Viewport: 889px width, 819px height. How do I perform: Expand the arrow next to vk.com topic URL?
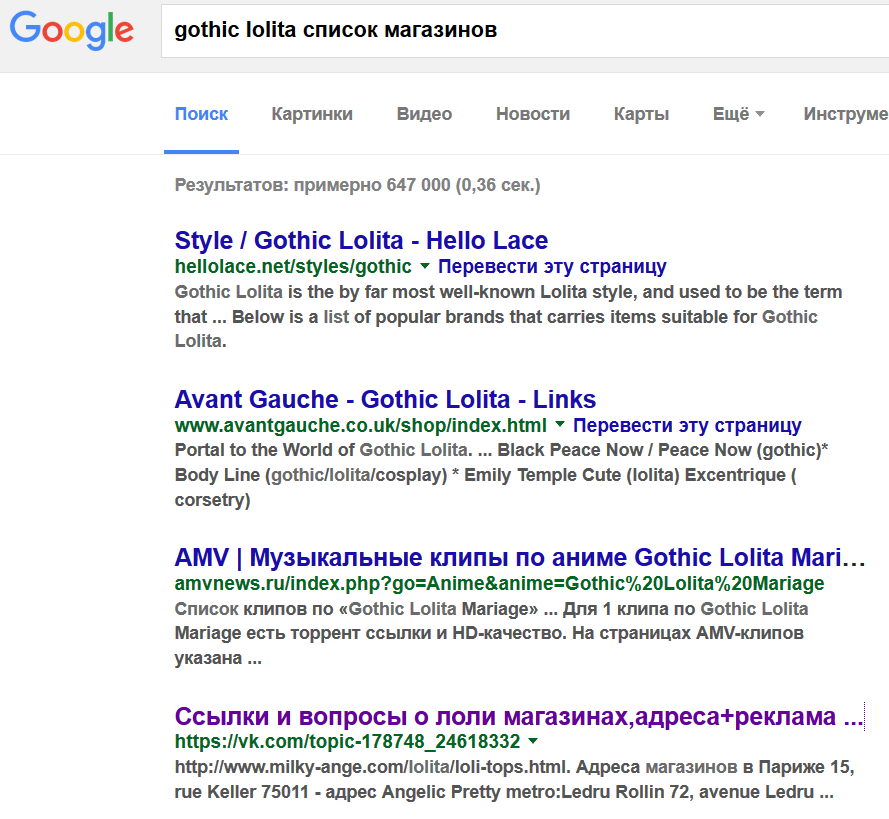533,741
